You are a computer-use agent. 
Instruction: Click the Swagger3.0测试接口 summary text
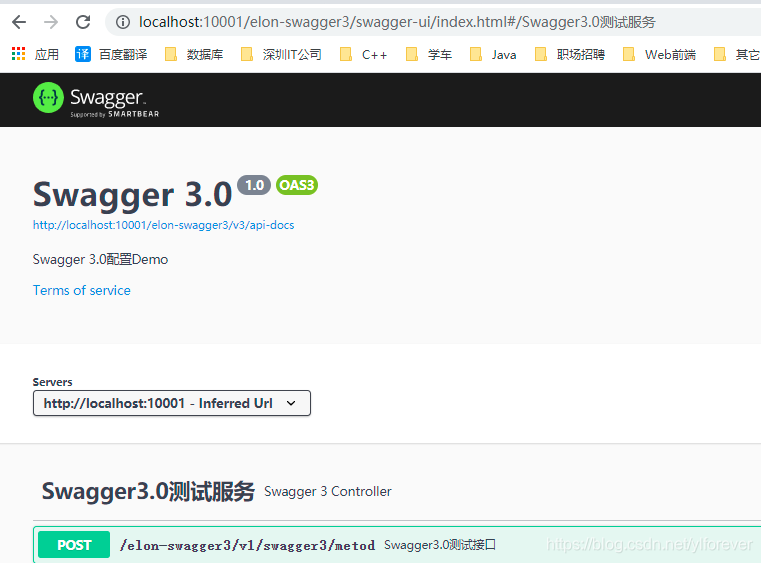coord(439,545)
